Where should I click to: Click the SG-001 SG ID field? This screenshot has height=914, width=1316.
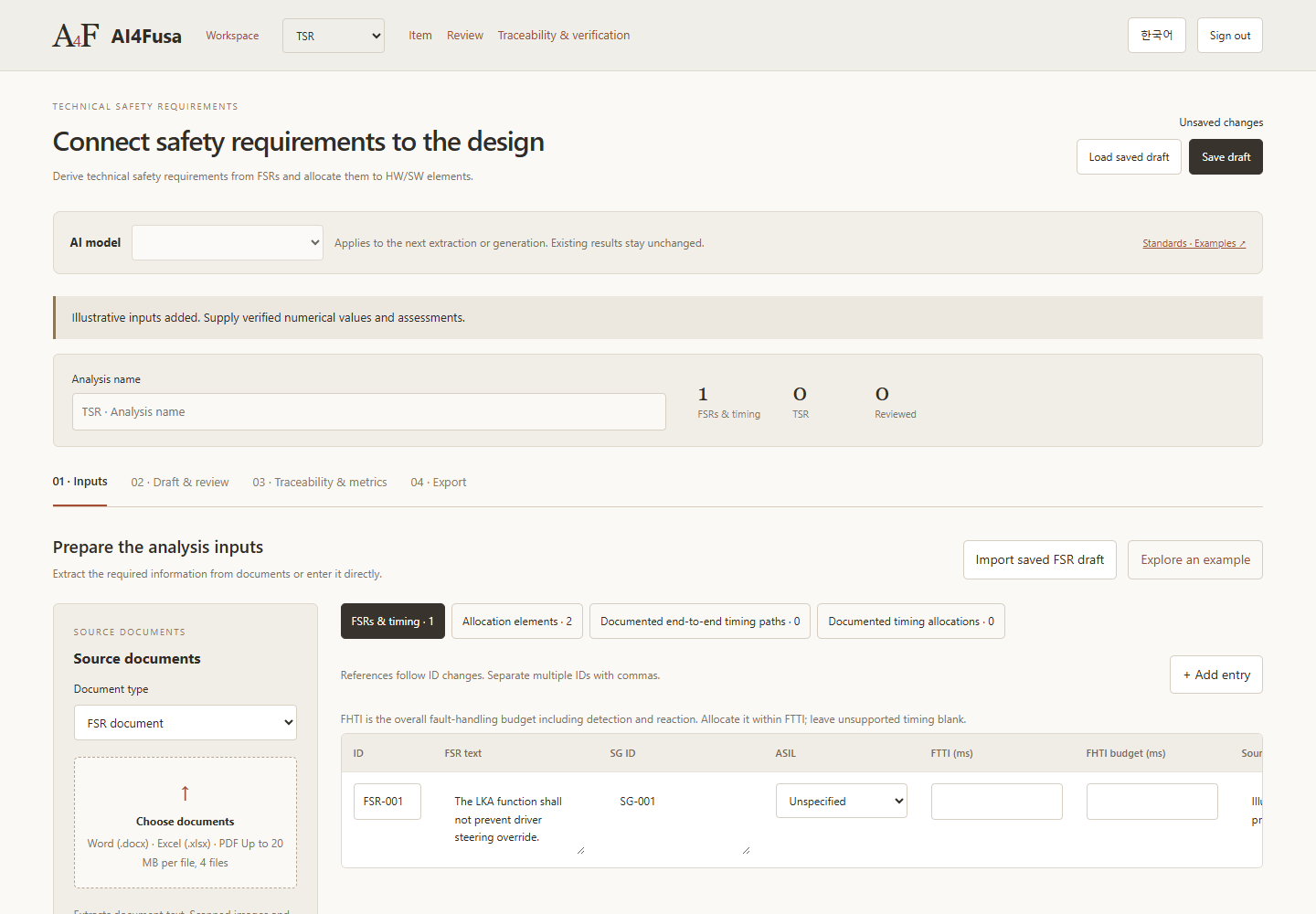click(x=681, y=819)
